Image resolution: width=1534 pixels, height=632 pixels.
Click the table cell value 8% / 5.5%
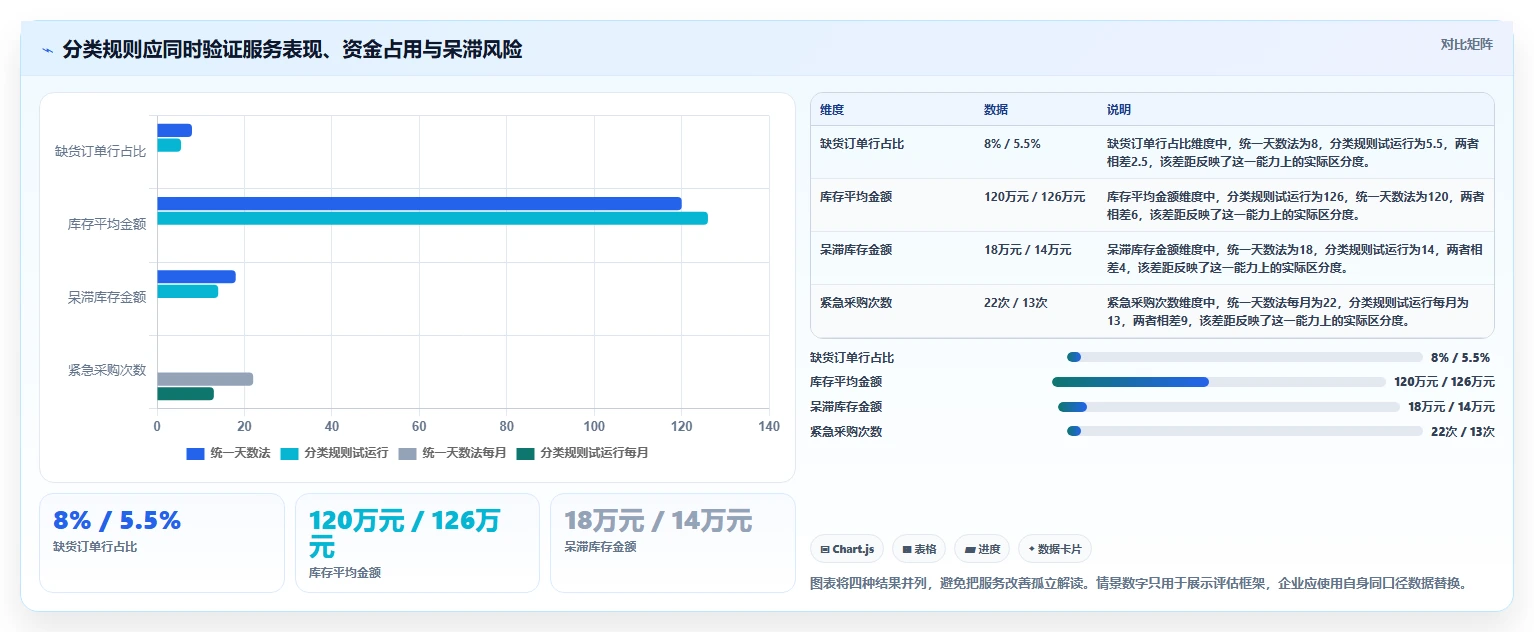coord(1012,144)
